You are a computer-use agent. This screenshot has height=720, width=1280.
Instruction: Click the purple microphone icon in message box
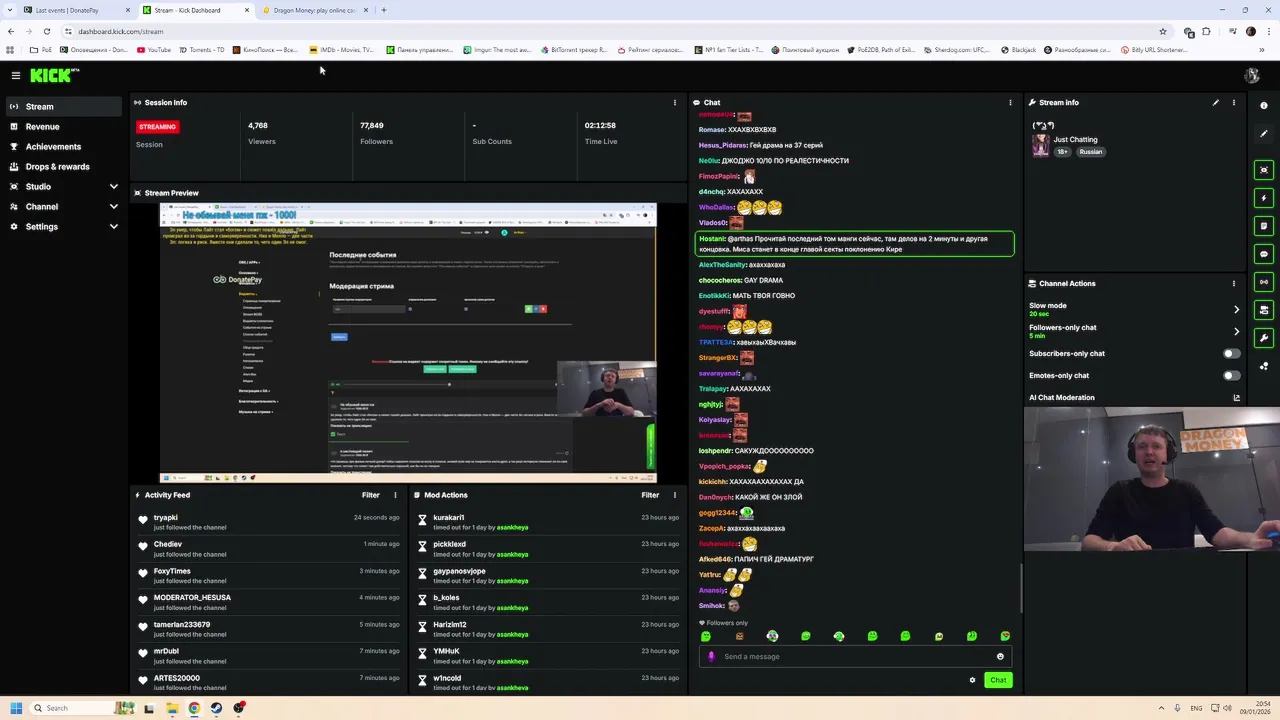pyautogui.click(x=711, y=657)
